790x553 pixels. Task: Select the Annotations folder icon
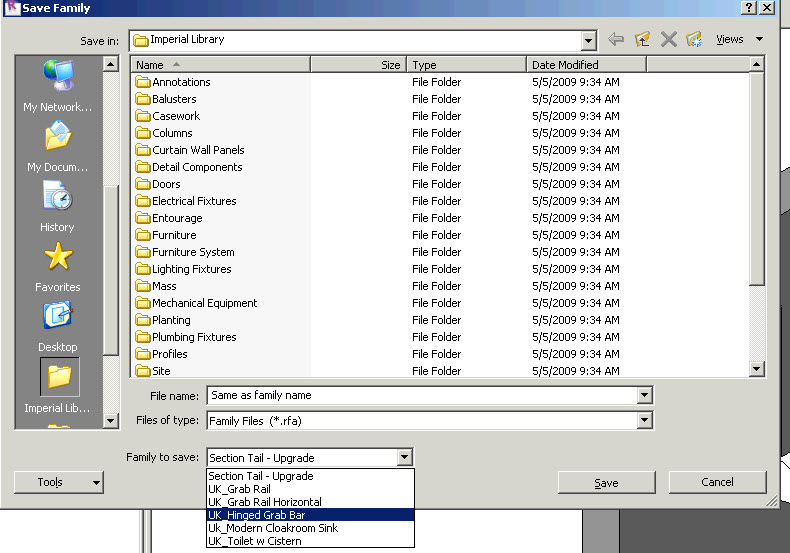[143, 82]
